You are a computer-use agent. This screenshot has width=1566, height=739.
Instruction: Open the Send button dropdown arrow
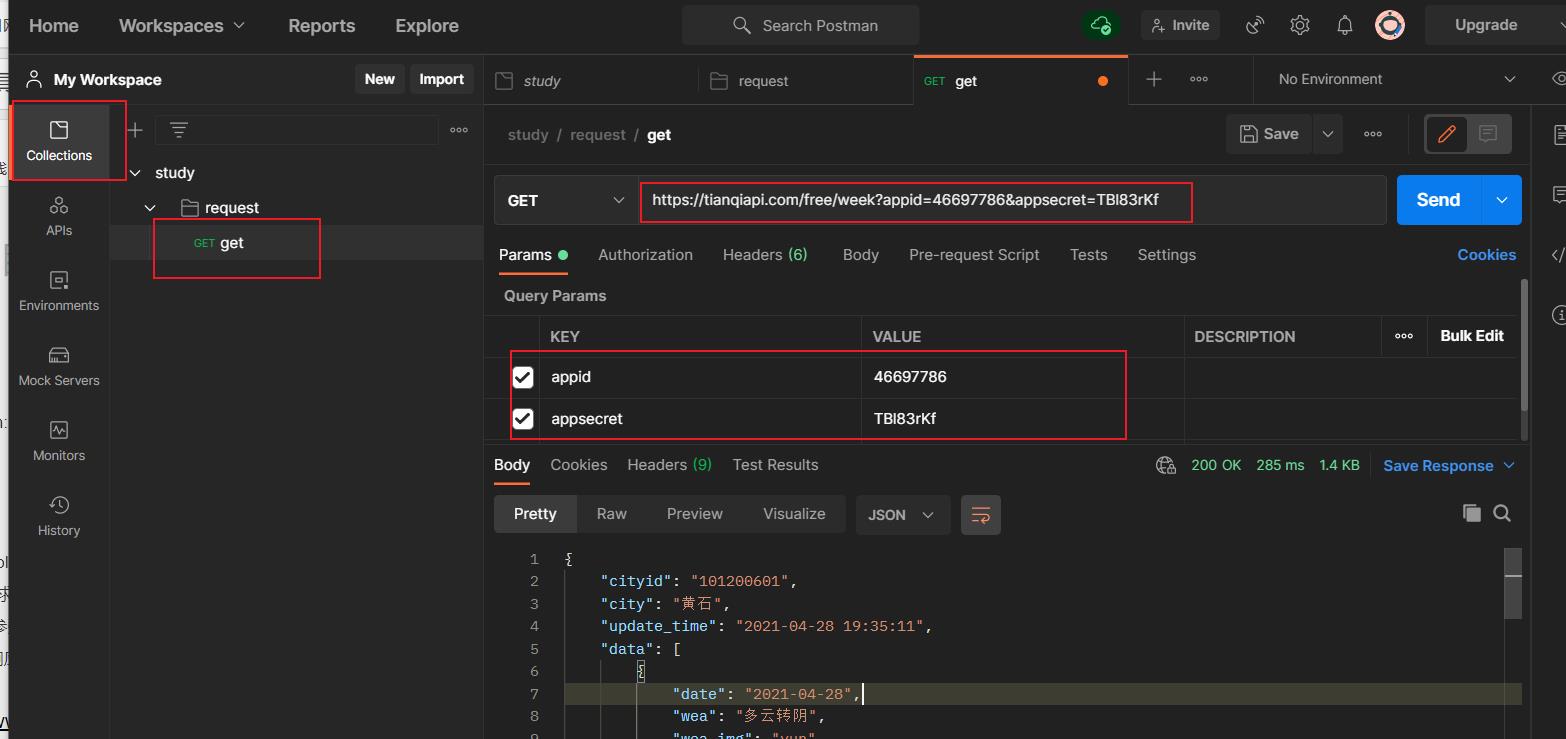coord(1501,200)
